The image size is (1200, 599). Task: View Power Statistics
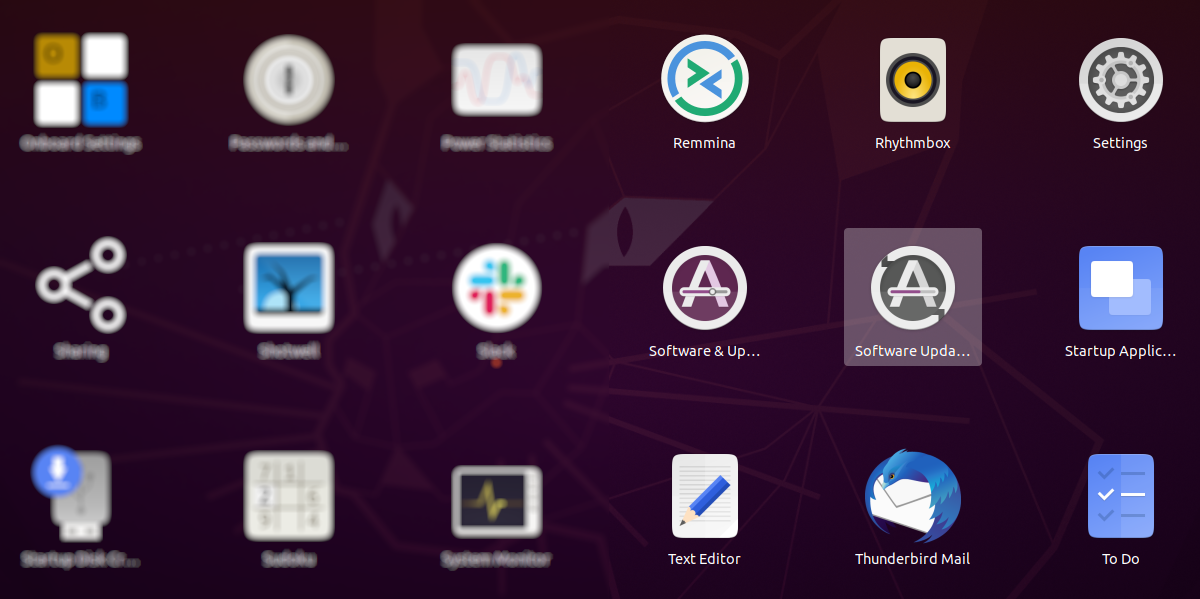coord(496,79)
